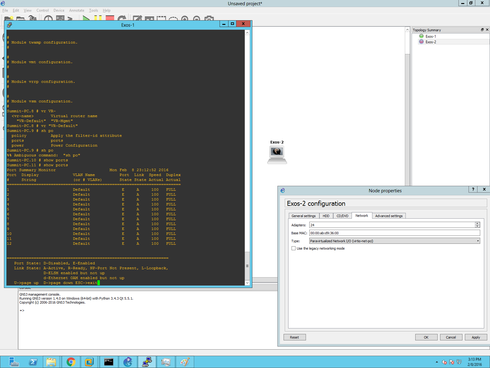The width and height of the screenshot is (490, 368).
Task: Click the taskbar clock
Action: coord(474,362)
